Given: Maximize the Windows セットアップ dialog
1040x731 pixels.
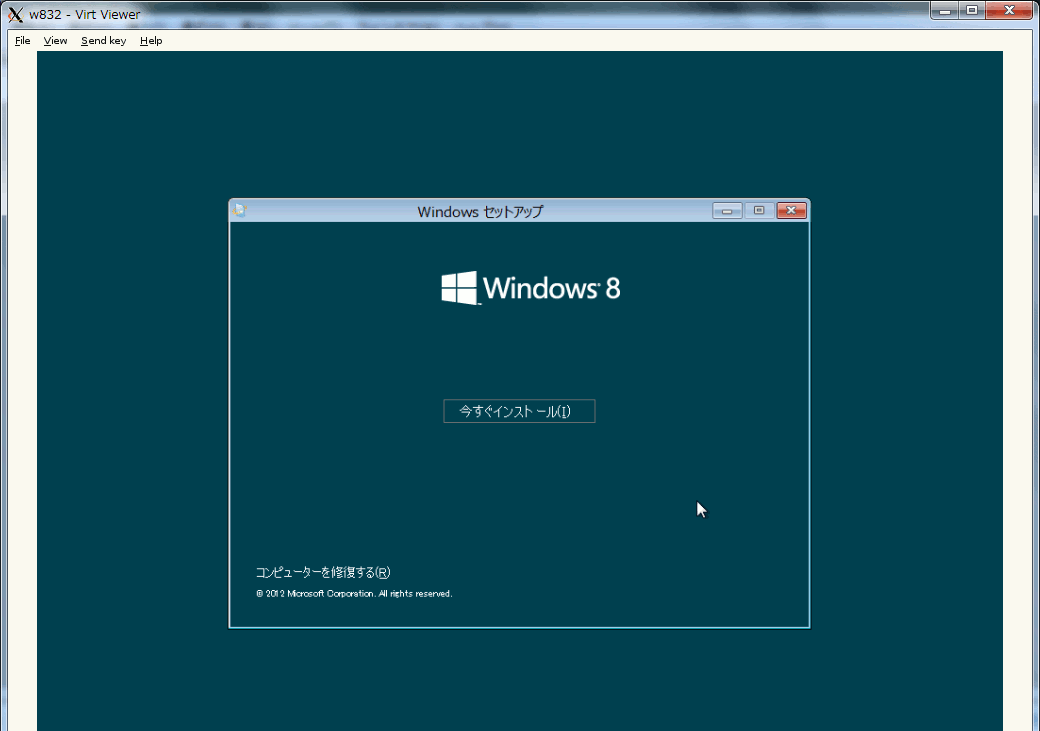Looking at the screenshot, I should point(759,211).
